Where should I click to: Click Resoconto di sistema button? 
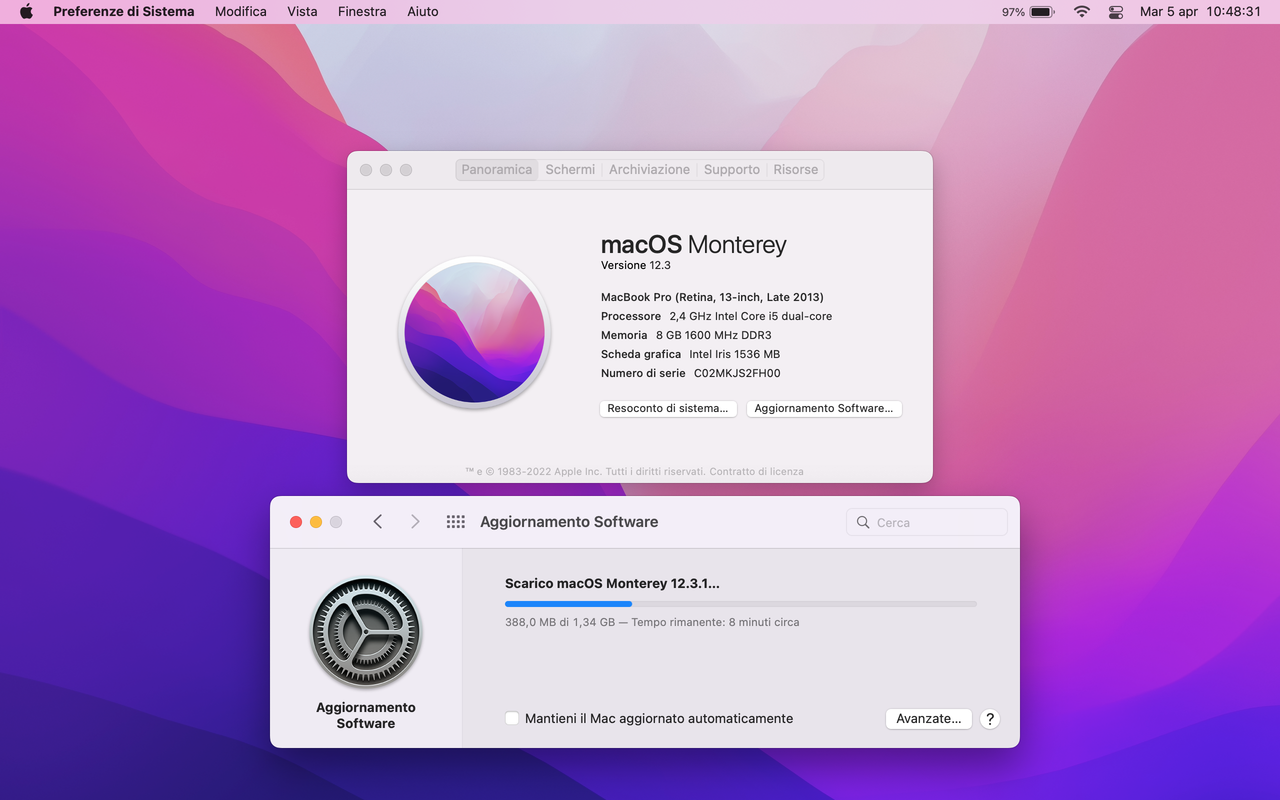coord(668,409)
